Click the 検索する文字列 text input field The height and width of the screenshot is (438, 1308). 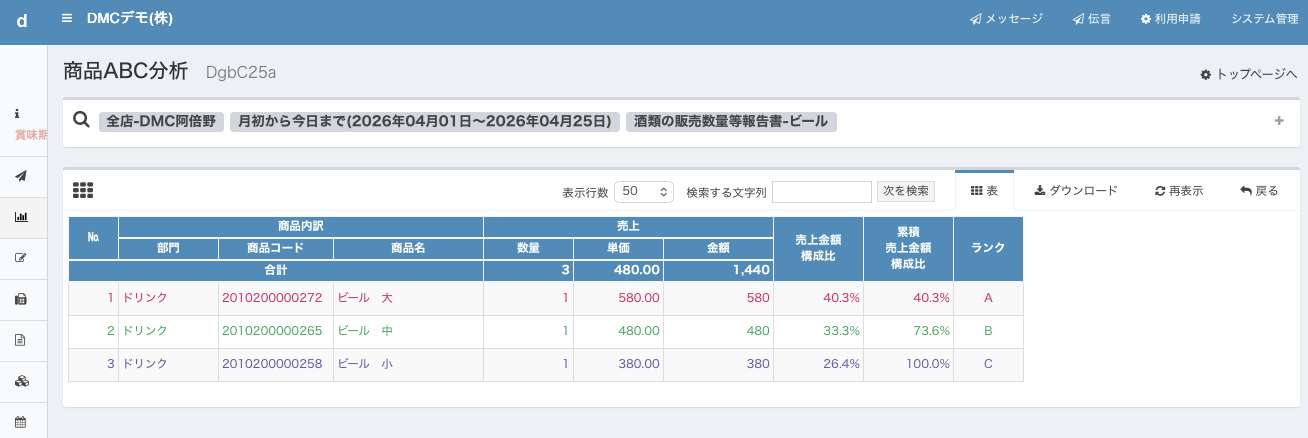tap(821, 191)
